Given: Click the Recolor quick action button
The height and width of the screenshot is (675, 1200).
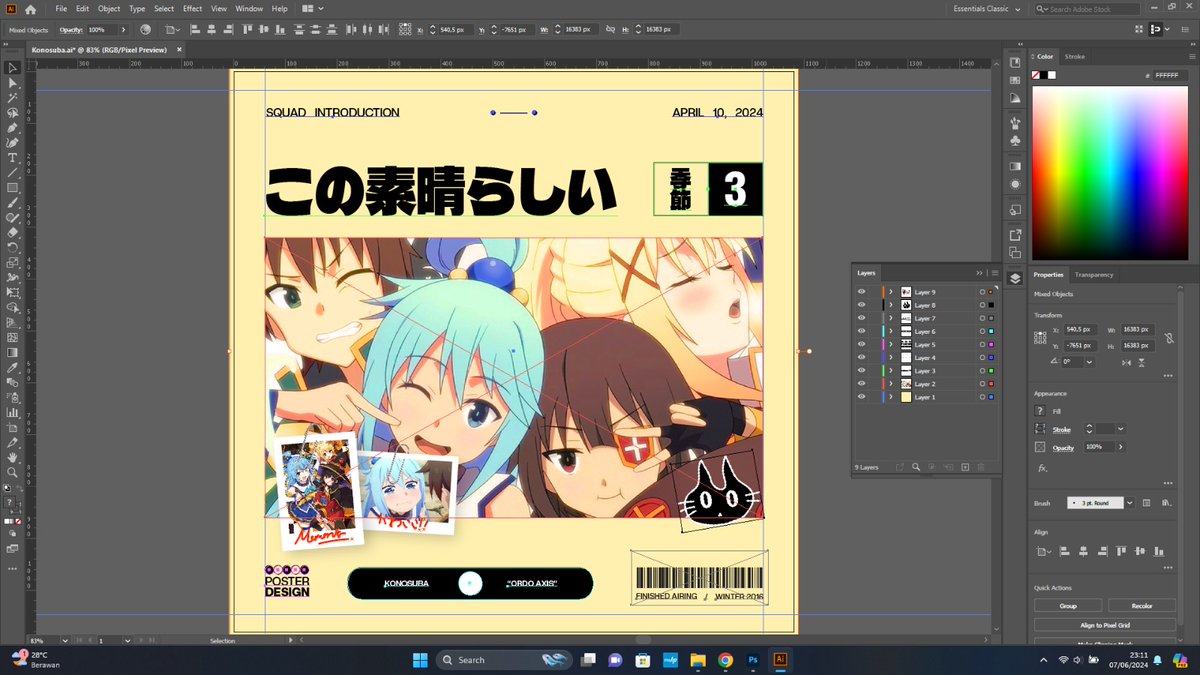Looking at the screenshot, I should pyautogui.click(x=1142, y=605).
